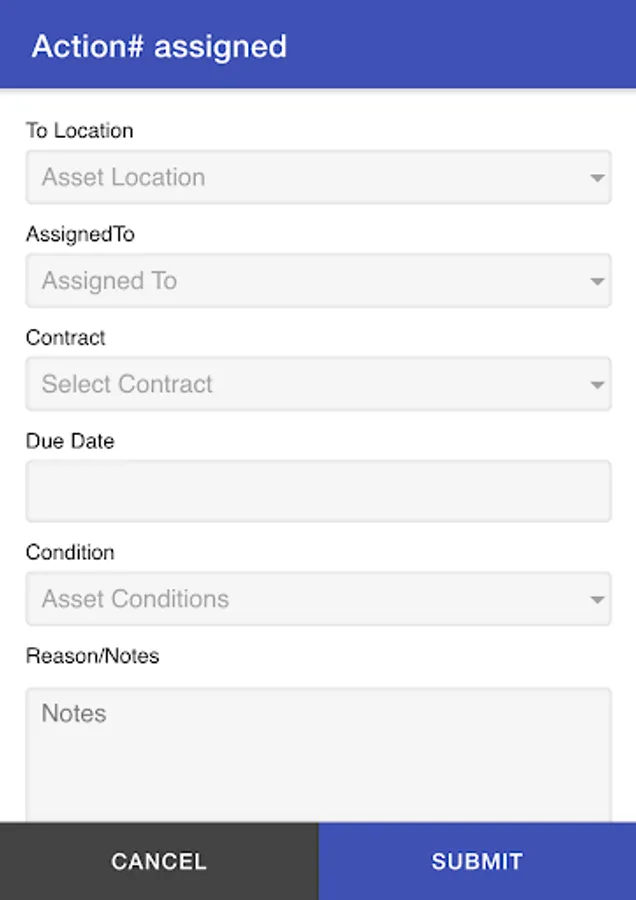Focus the empty Due Date input field
Image resolution: width=636 pixels, height=900 pixels.
[318, 491]
